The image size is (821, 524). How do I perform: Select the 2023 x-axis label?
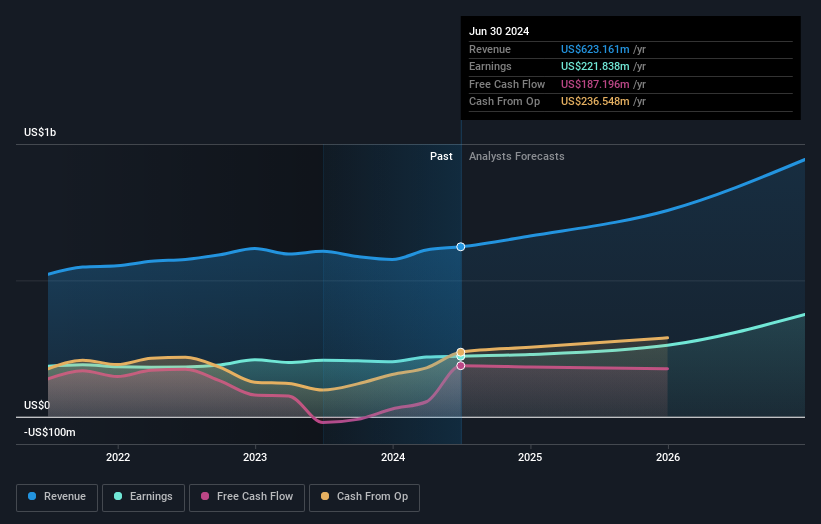[x=255, y=457]
